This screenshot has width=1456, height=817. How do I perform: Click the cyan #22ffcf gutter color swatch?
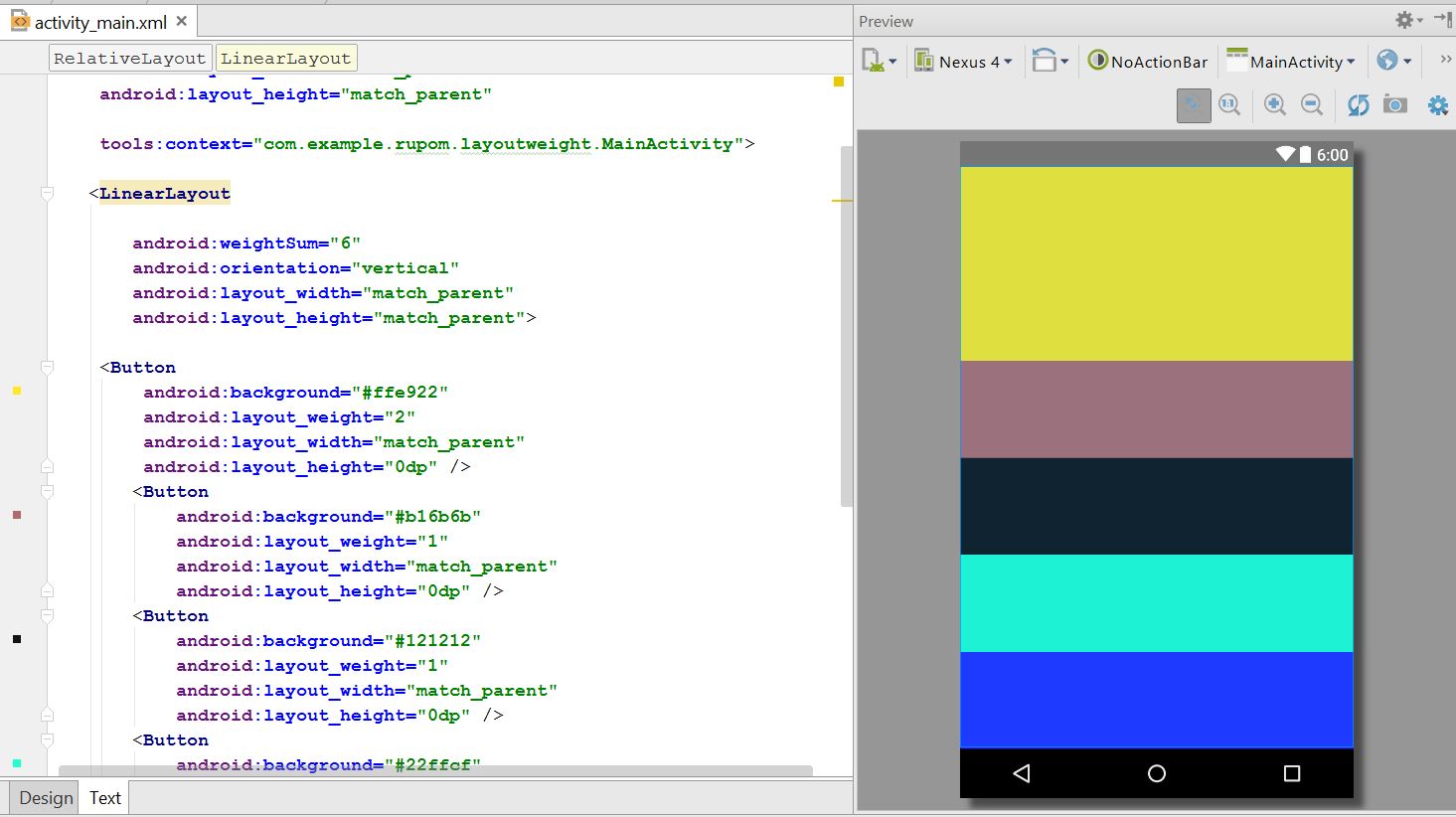17,763
